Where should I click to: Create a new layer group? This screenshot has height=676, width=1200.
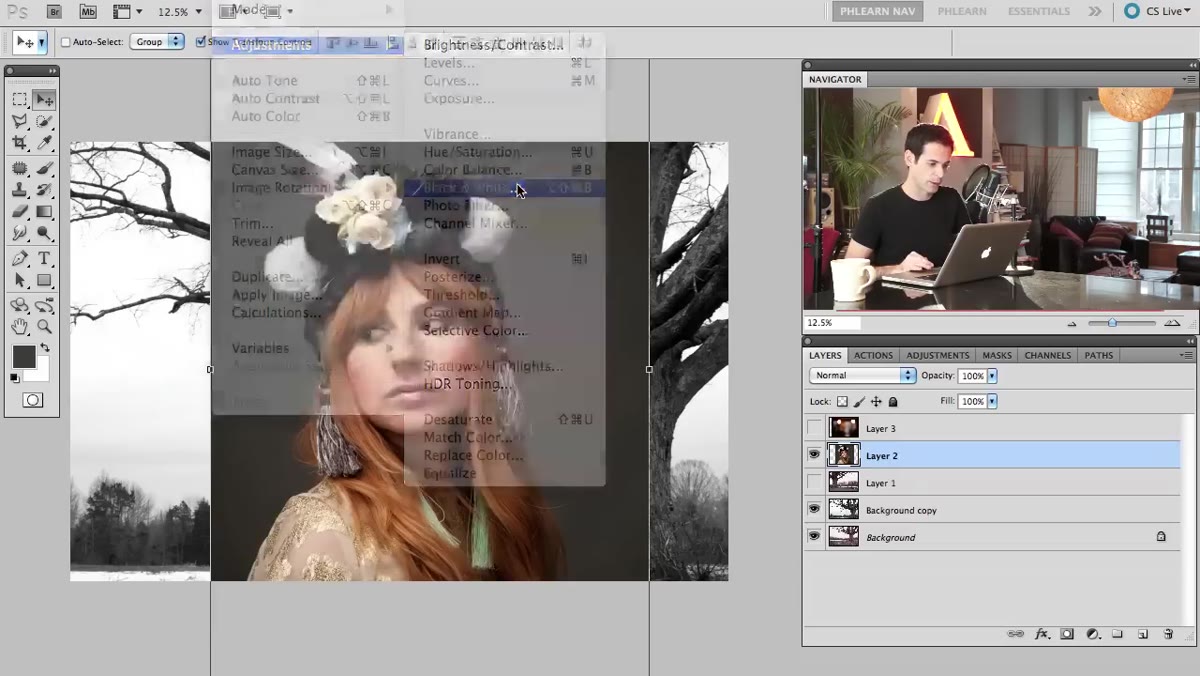[x=1118, y=634]
